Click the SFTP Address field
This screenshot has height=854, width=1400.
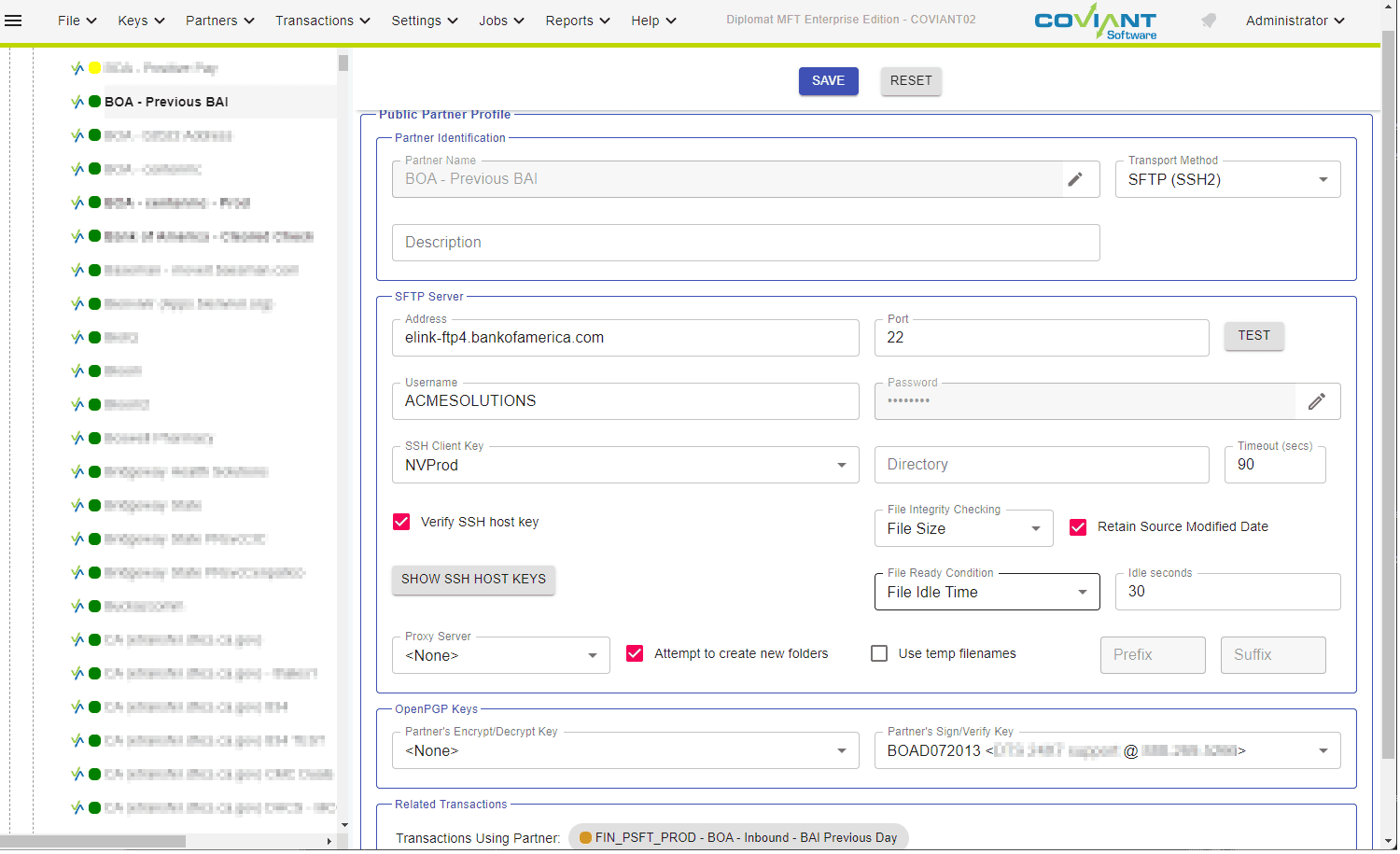click(625, 338)
